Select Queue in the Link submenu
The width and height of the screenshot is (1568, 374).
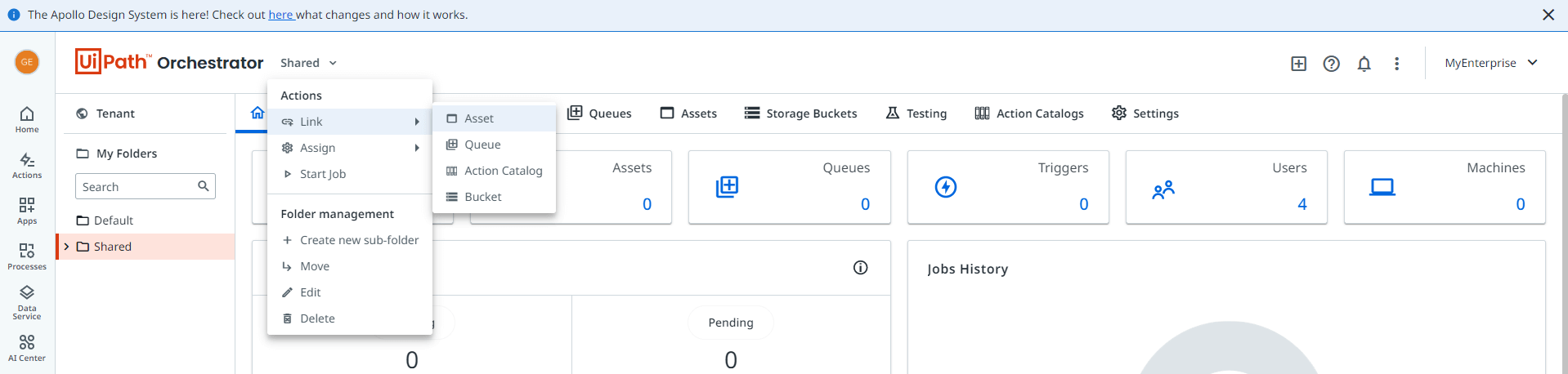494,145
